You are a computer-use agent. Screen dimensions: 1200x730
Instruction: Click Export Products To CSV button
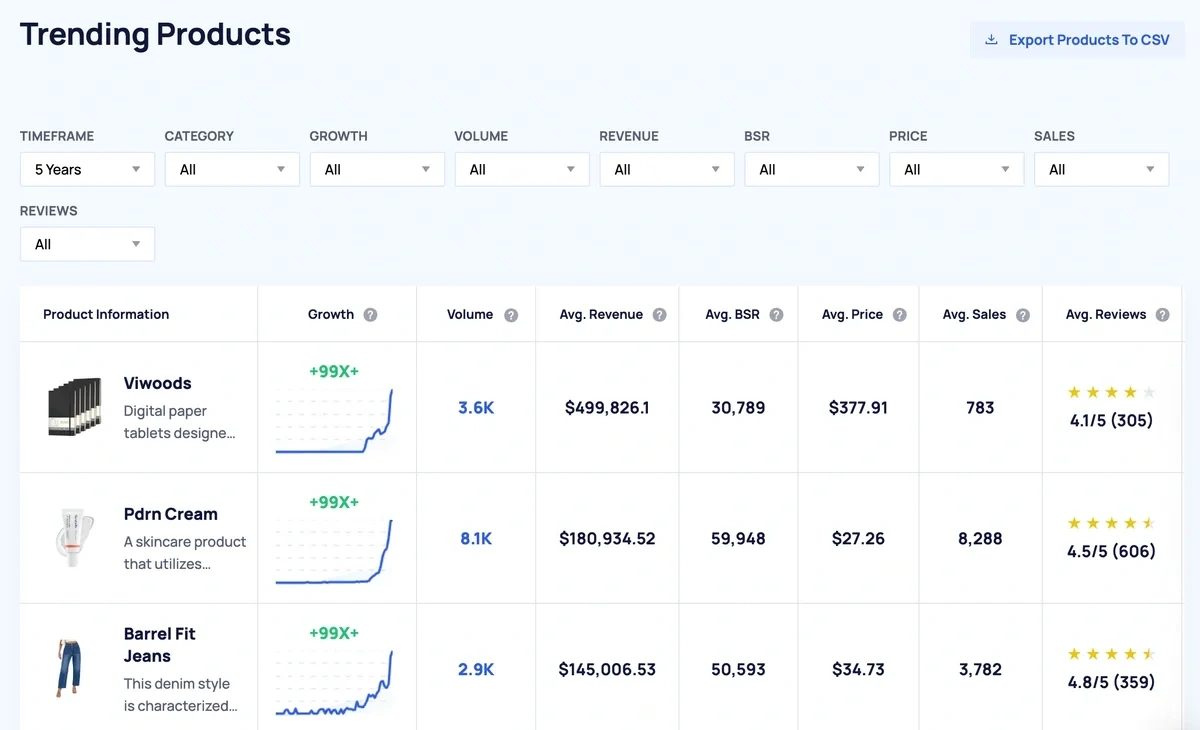[x=1077, y=40]
